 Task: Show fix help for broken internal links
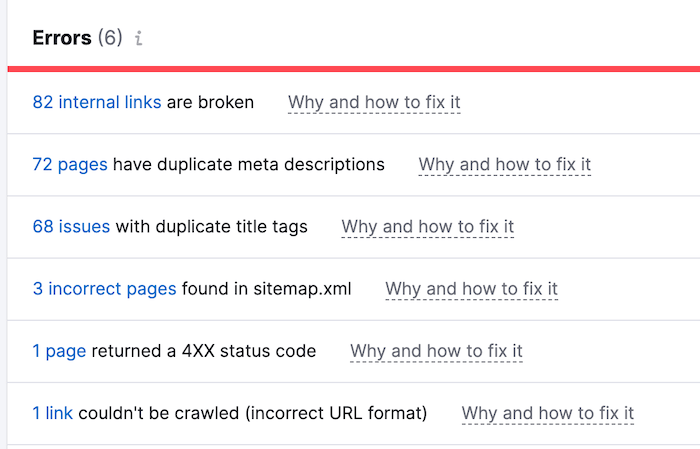(x=374, y=102)
